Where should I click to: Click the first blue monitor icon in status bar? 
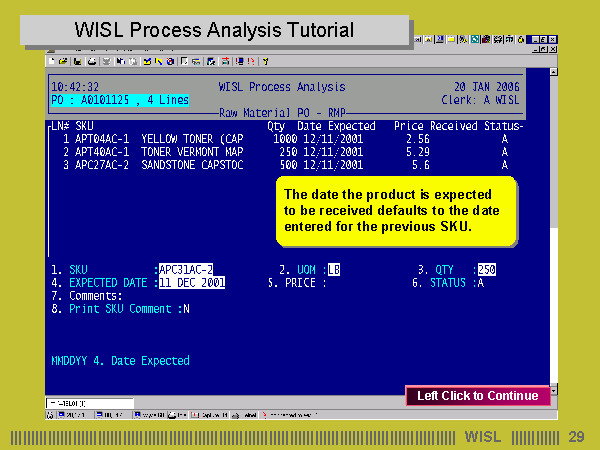point(61,415)
